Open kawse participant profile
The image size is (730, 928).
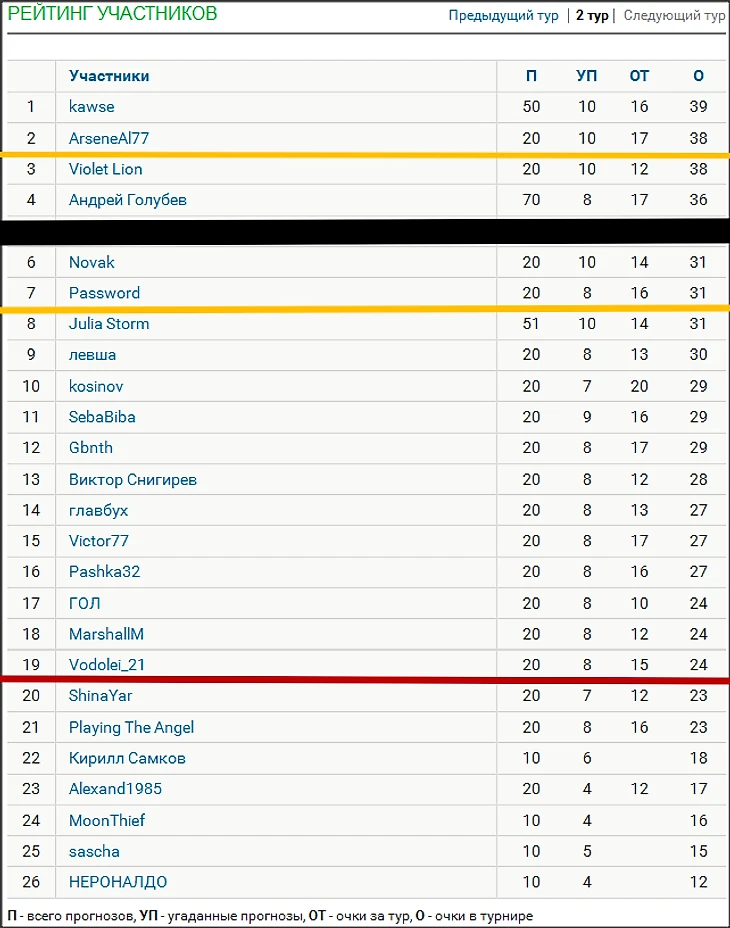(x=92, y=107)
